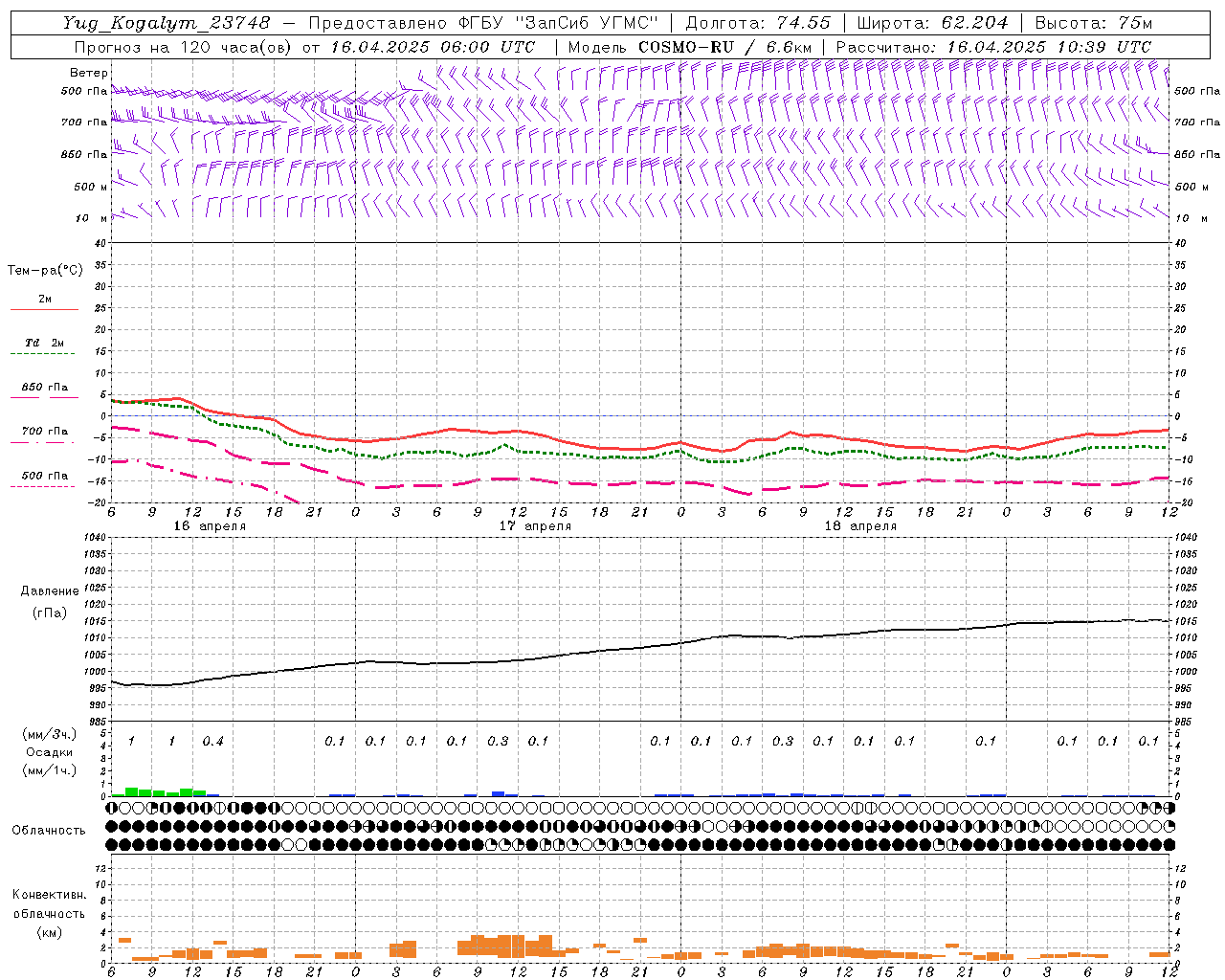Screen dimensions: 1225x980
Task: Click the Ветер label of wind panel
Action: click(88, 73)
